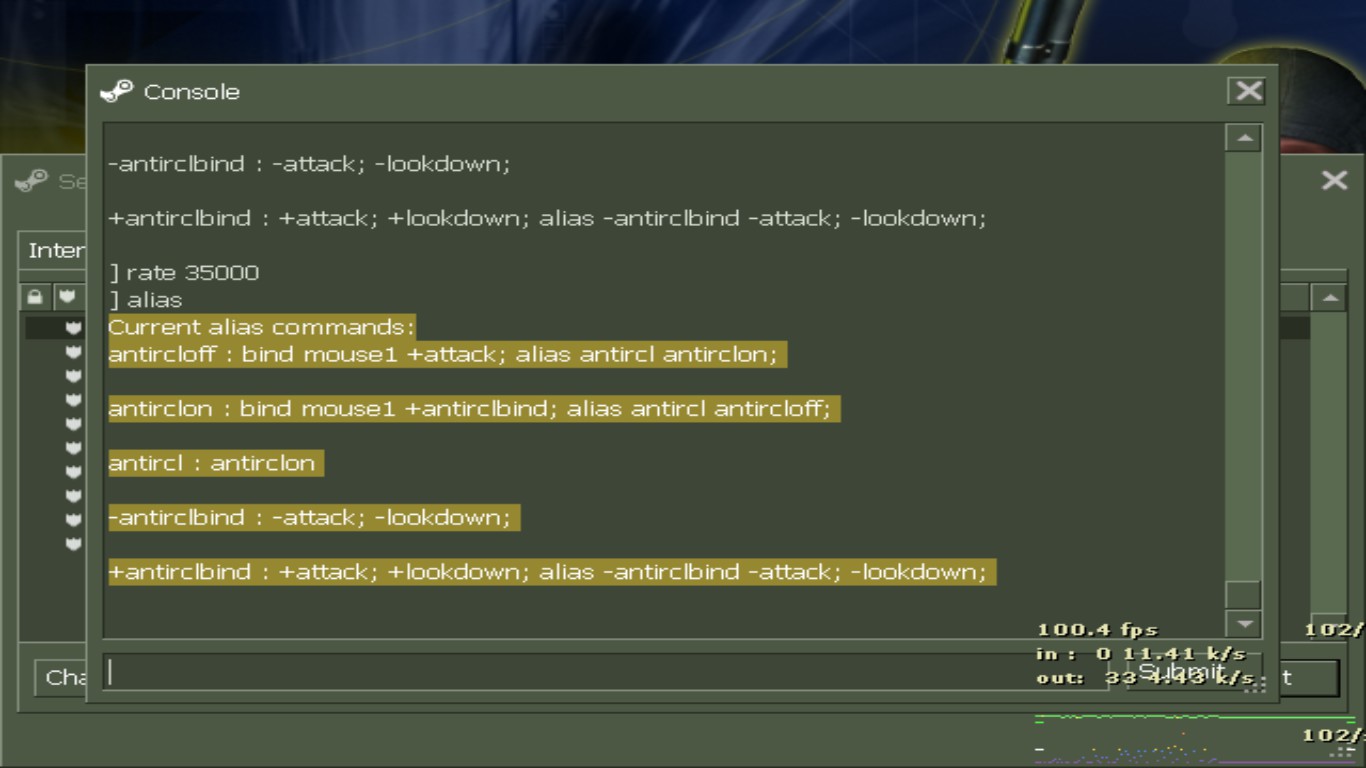The image size is (1366, 768).
Task: Click the Change filters button
Action: coord(62,677)
